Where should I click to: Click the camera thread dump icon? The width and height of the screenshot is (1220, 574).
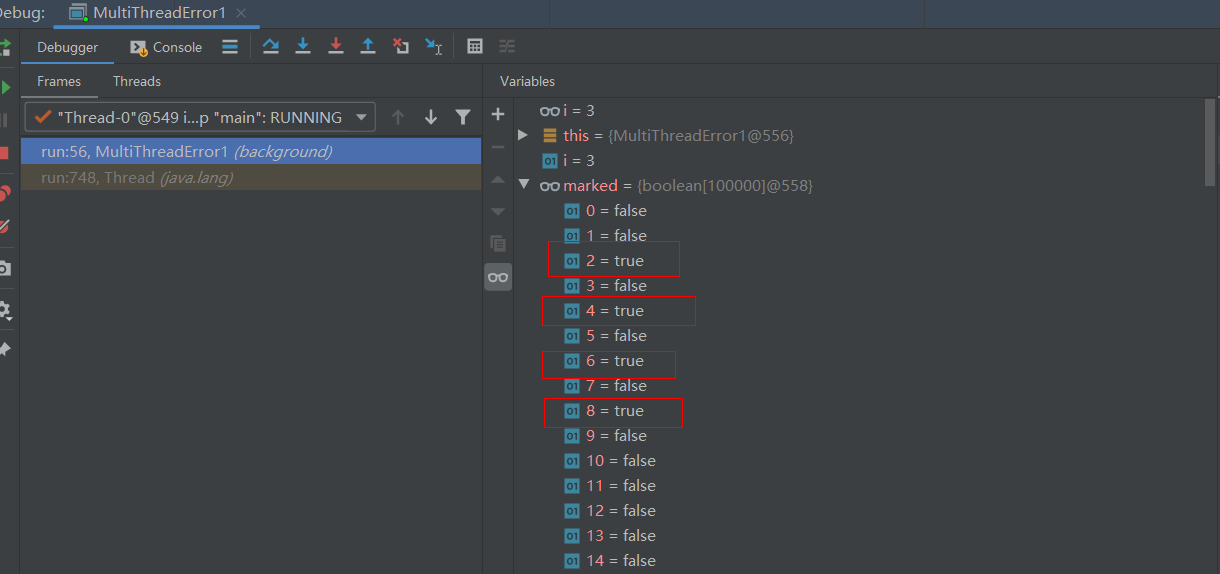(x=4, y=268)
